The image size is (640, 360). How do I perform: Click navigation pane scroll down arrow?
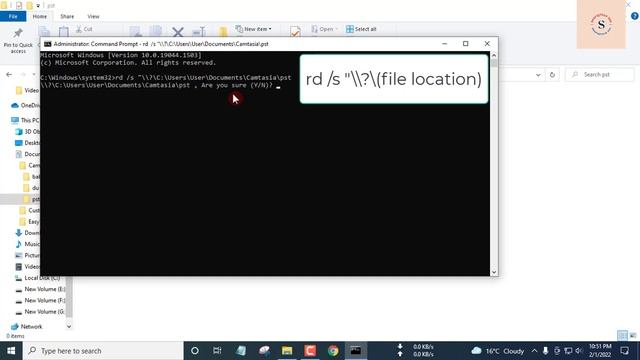(x=69, y=327)
